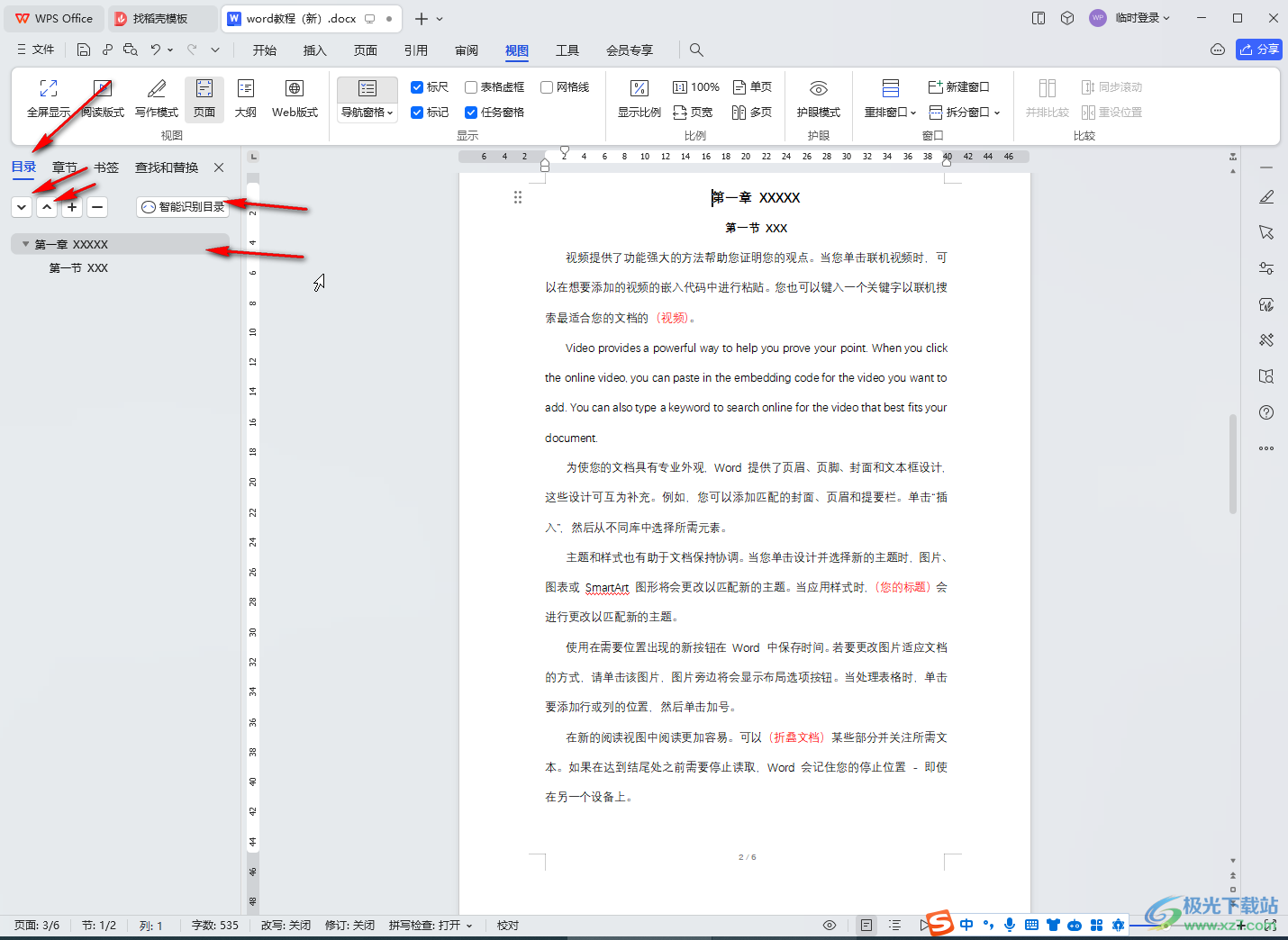Click the 分享 share button
This screenshot has height=940, width=1288.
click(x=1259, y=50)
